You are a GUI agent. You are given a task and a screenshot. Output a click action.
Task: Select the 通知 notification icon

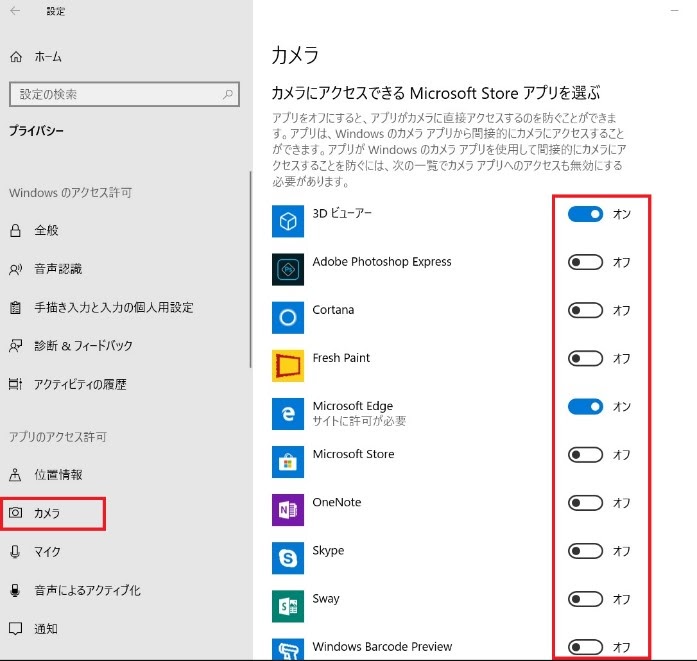[16, 629]
